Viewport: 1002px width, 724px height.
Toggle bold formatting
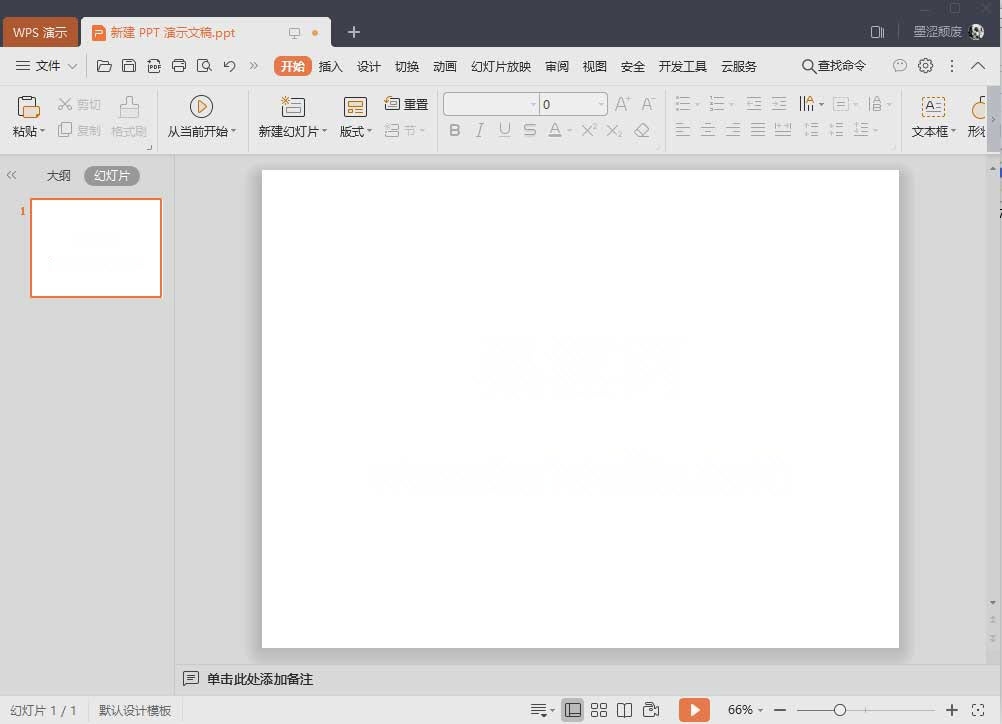(455, 130)
